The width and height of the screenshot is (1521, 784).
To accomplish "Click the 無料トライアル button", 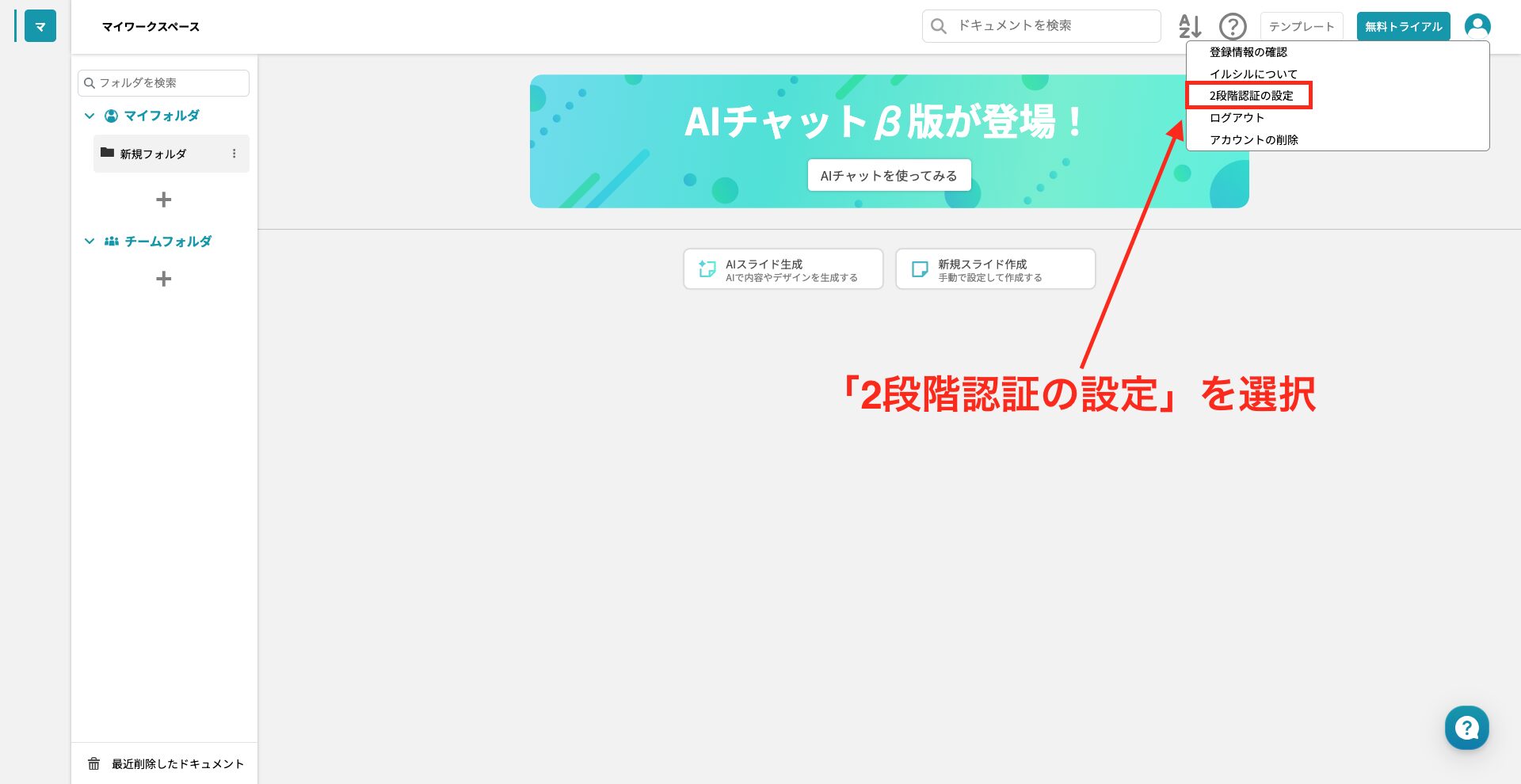I will click(x=1402, y=25).
